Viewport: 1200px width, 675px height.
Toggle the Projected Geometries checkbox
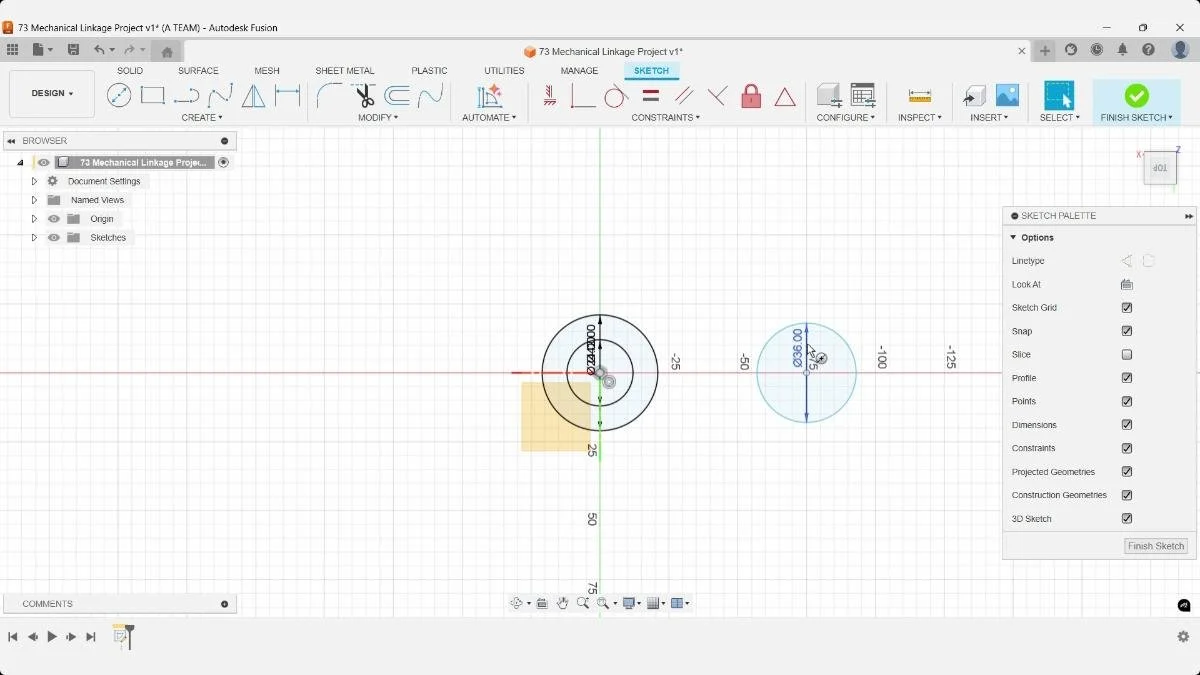[x=1127, y=472]
